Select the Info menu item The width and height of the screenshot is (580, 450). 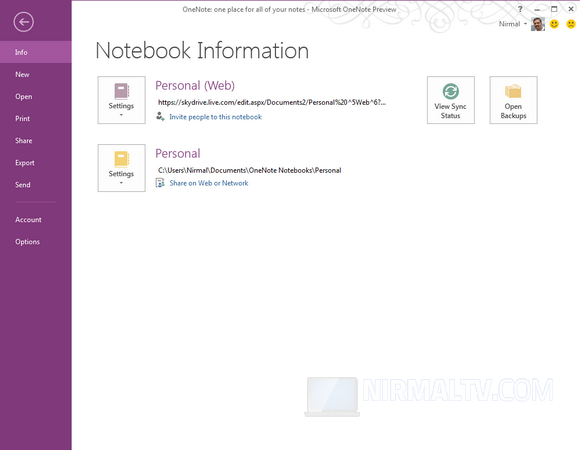click(x=36, y=52)
